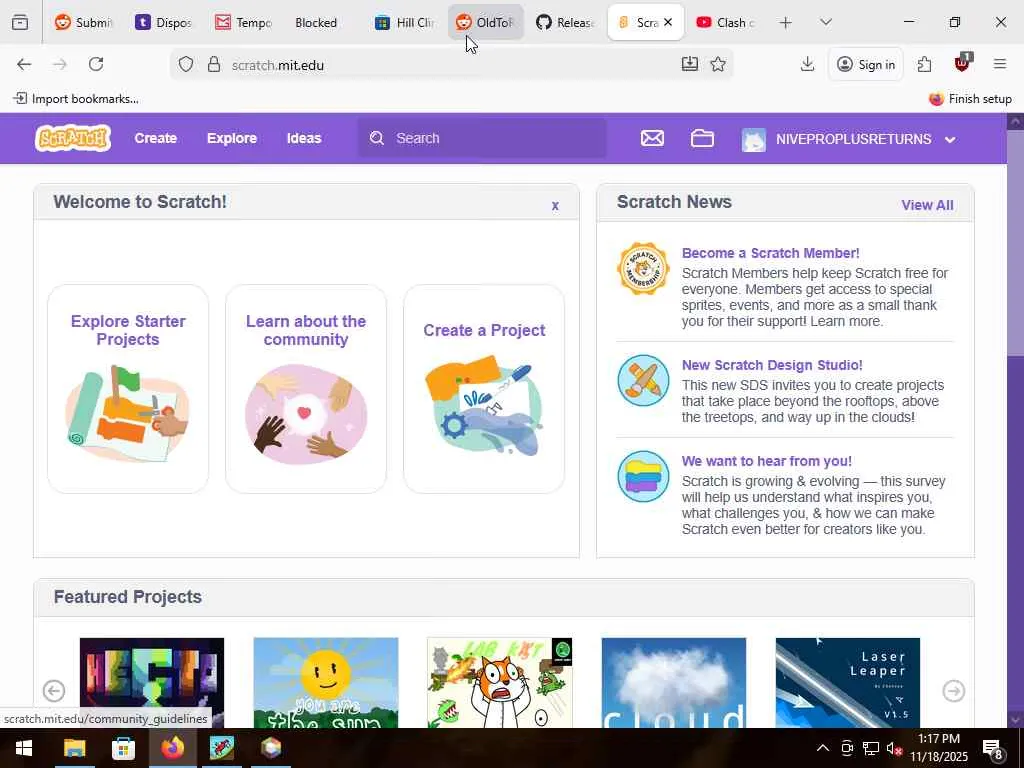The width and height of the screenshot is (1024, 768).
Task: Show hidden system tray icons
Action: pyautogui.click(x=823, y=748)
